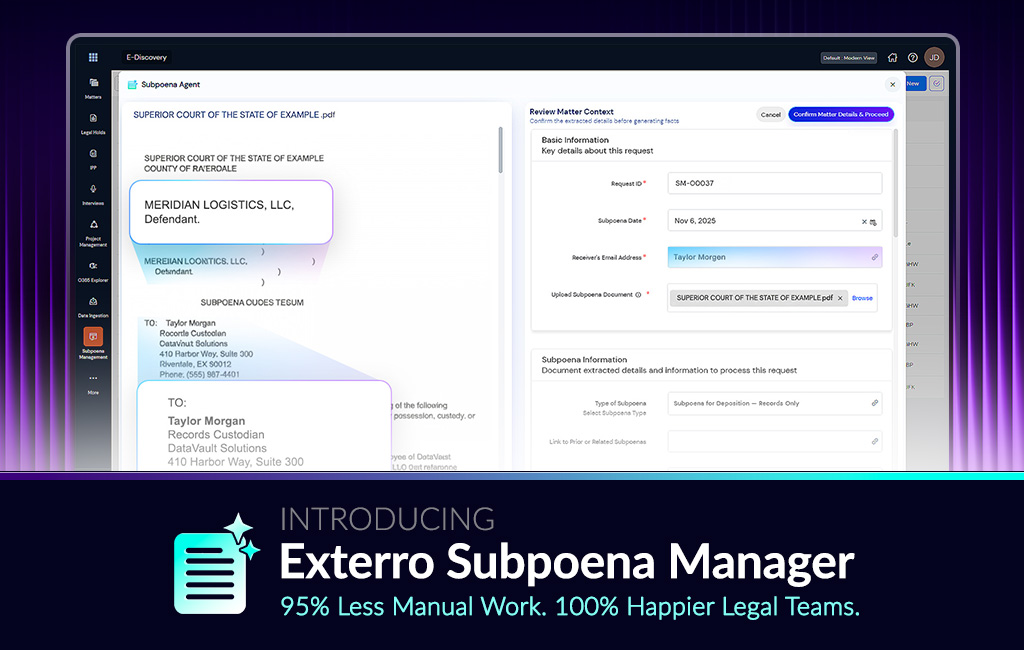Open Legal Holds in the sidebar
Screen dimensions: 1024x650
[93, 123]
